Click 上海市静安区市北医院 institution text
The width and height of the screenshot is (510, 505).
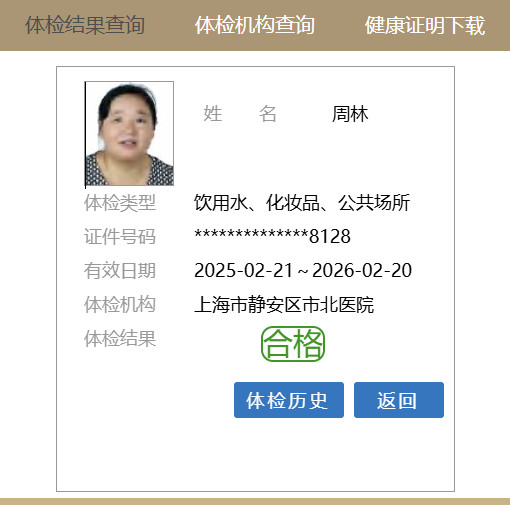pos(284,305)
